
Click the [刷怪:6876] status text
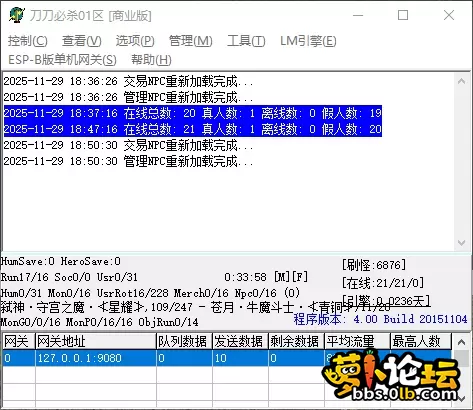click(374, 265)
